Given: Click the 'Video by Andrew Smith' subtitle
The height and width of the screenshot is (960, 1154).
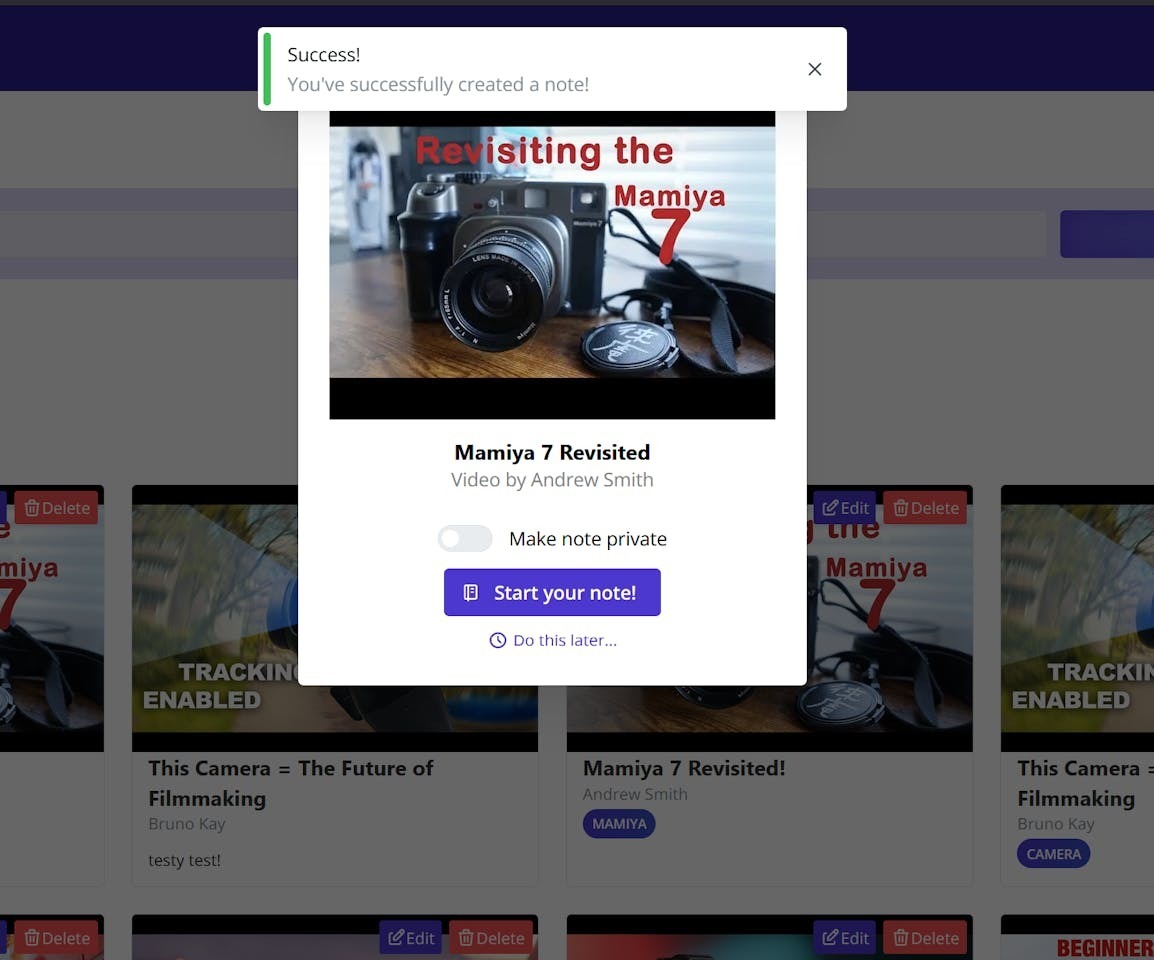Looking at the screenshot, I should coord(552,480).
